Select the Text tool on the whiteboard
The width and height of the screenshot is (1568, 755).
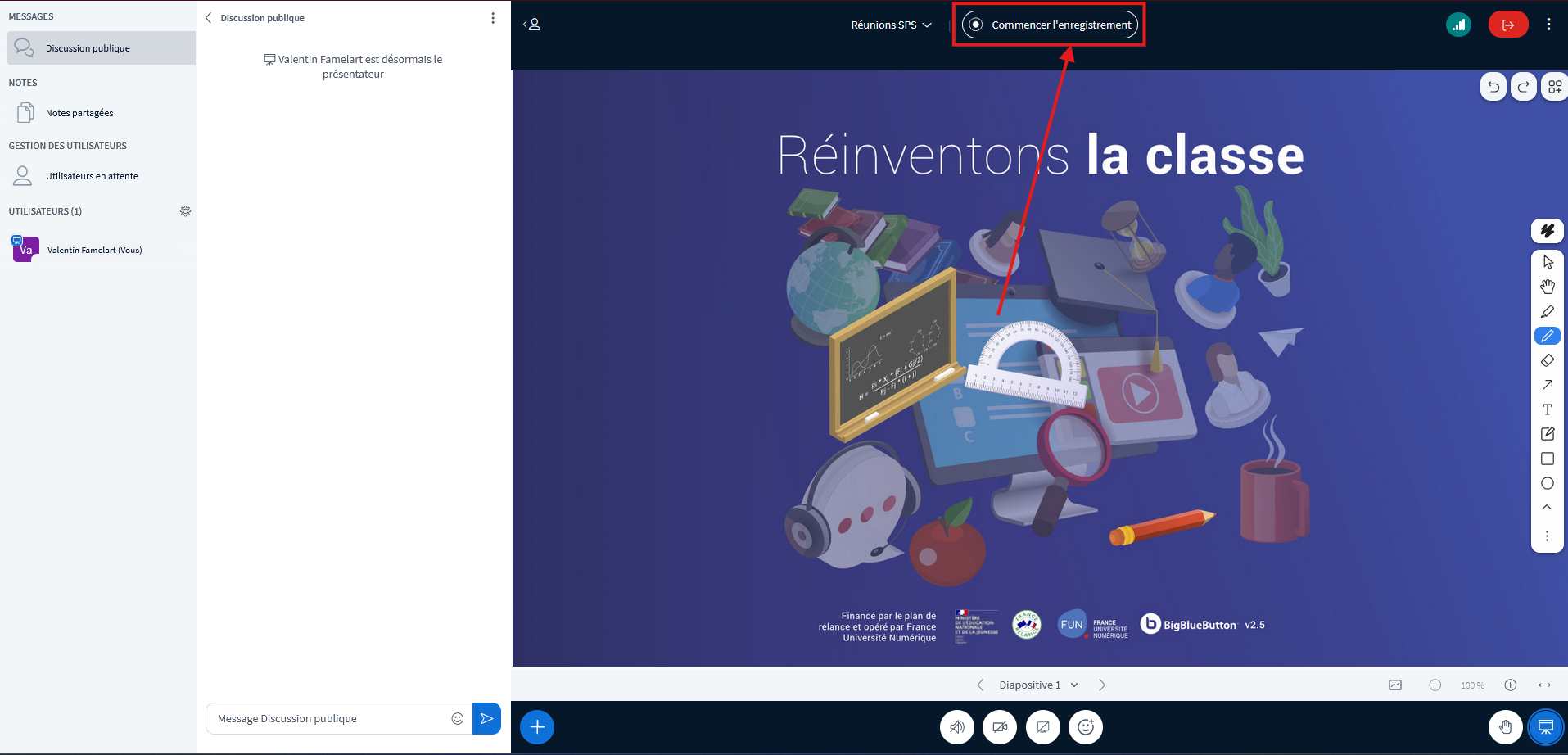coord(1547,409)
